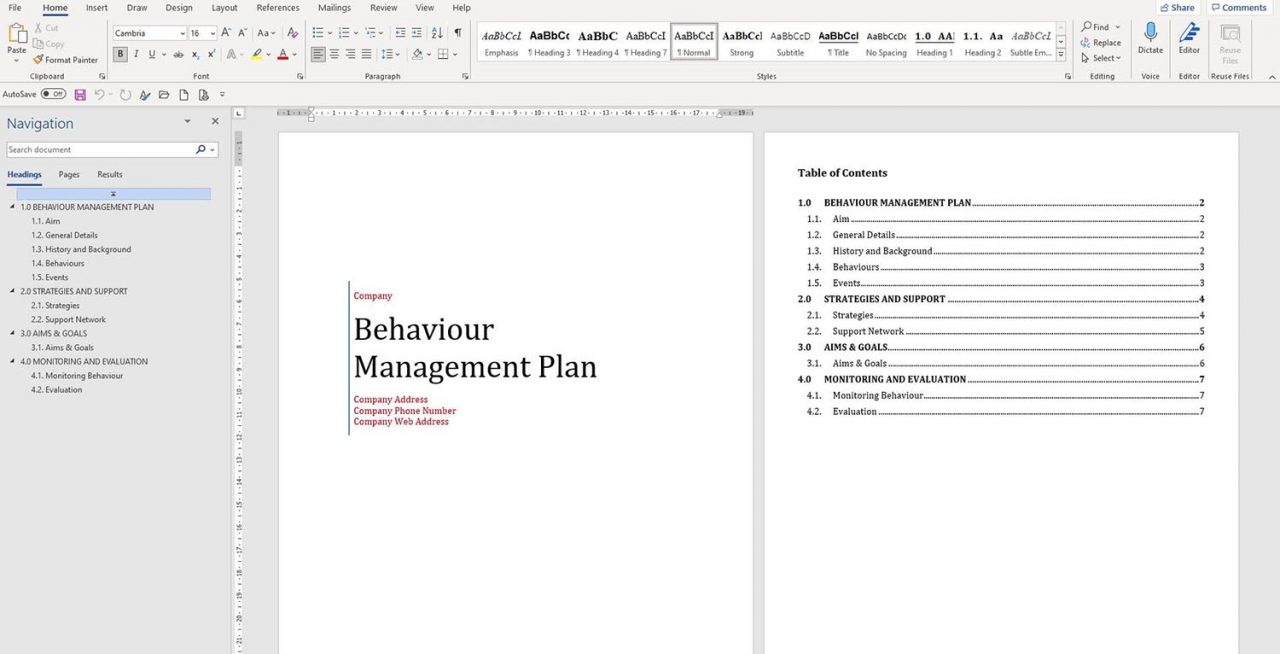Enable Italic formatting
This screenshot has height=654, width=1280.
[135, 54]
